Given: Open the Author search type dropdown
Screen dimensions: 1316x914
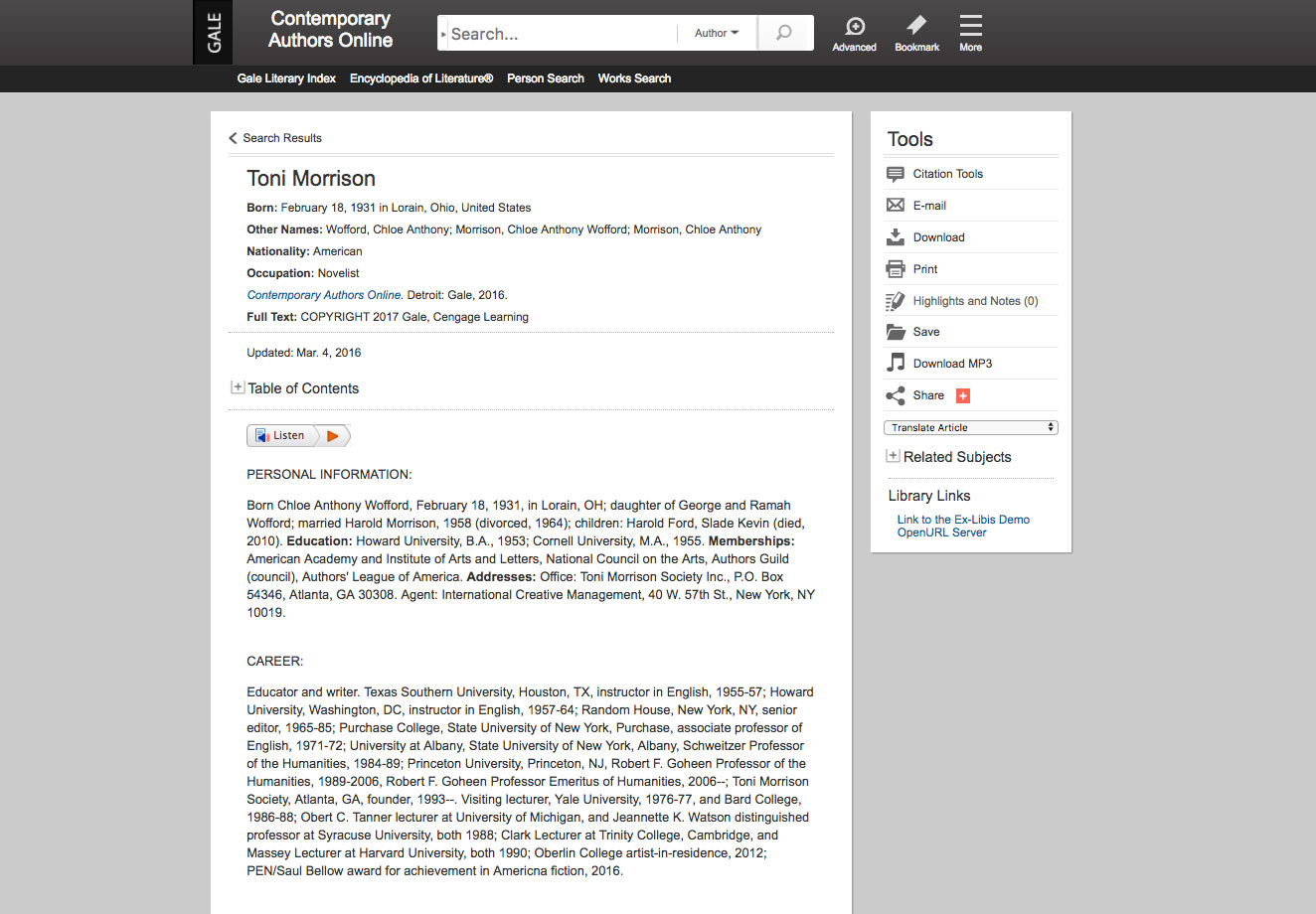Looking at the screenshot, I should [x=717, y=33].
